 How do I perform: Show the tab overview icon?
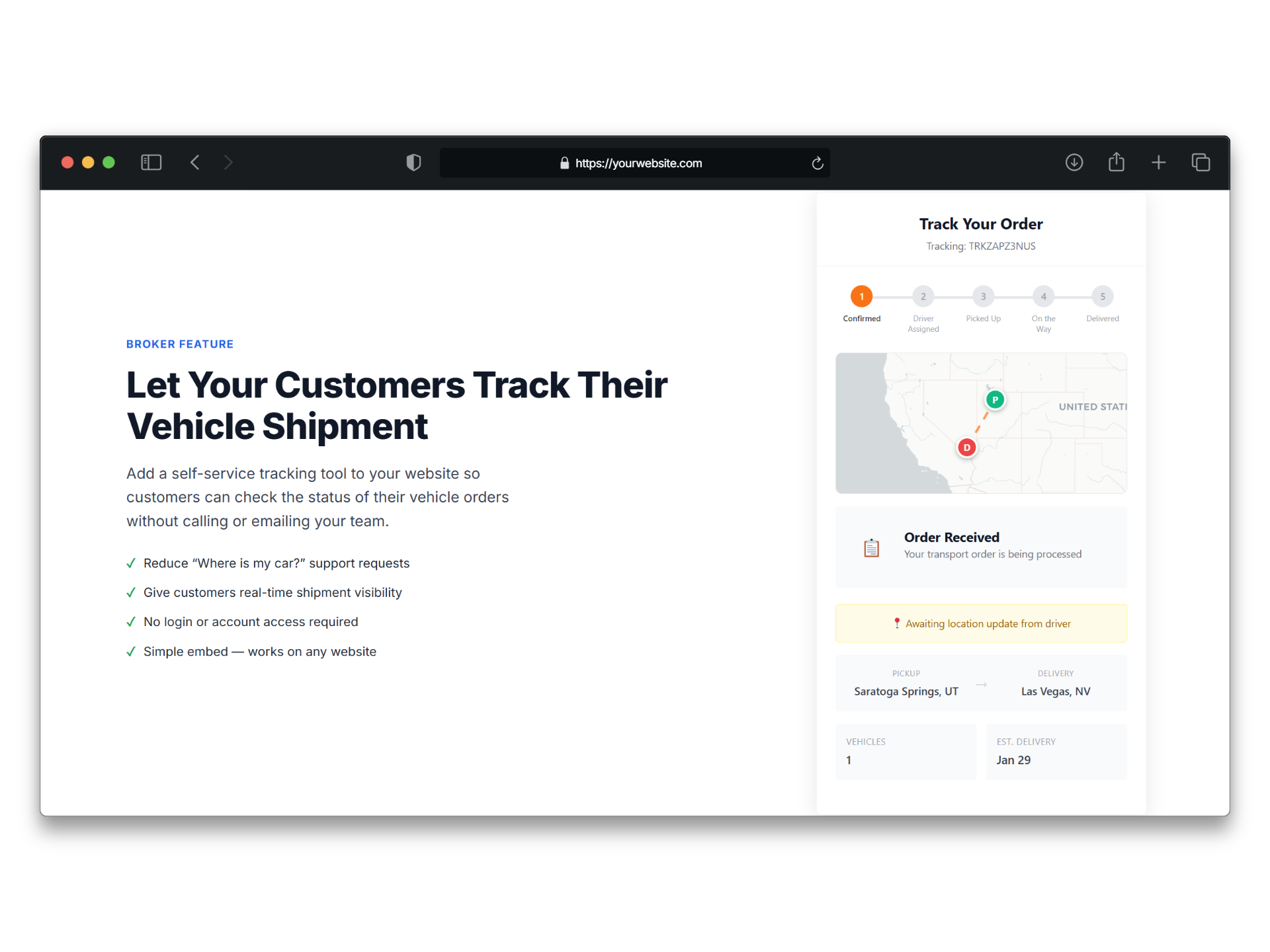1201,163
